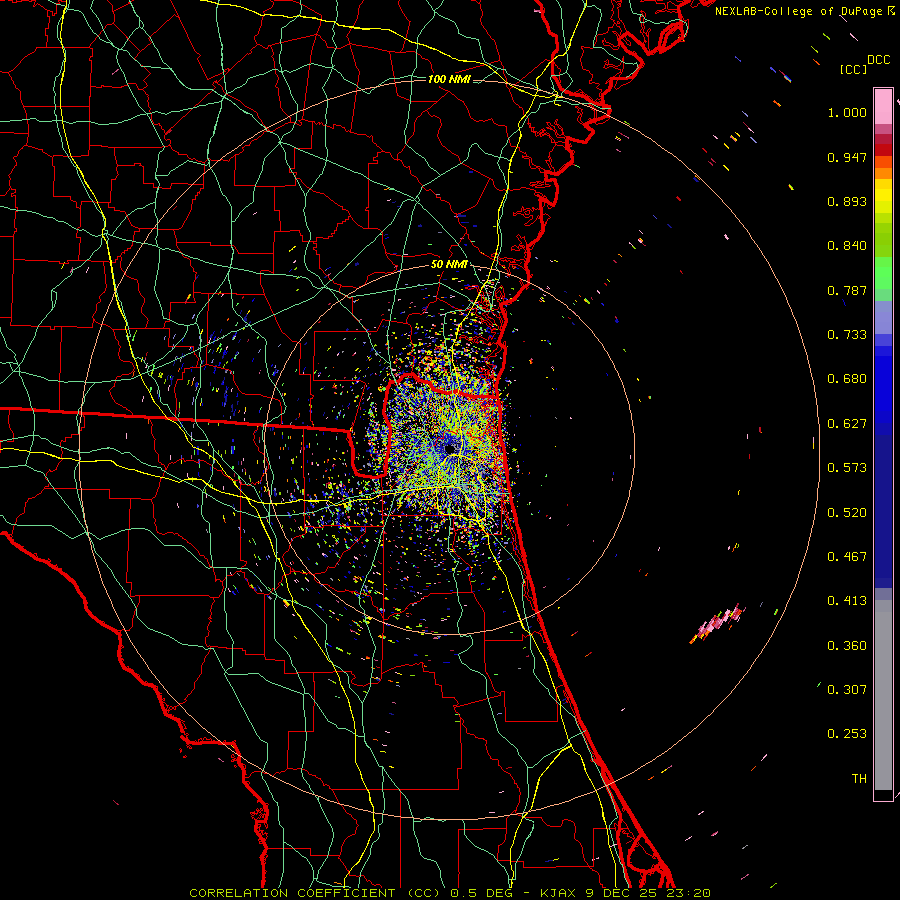The height and width of the screenshot is (900, 900).
Task: Click the pink echo cluster offshore southeast
Action: (x=717, y=622)
